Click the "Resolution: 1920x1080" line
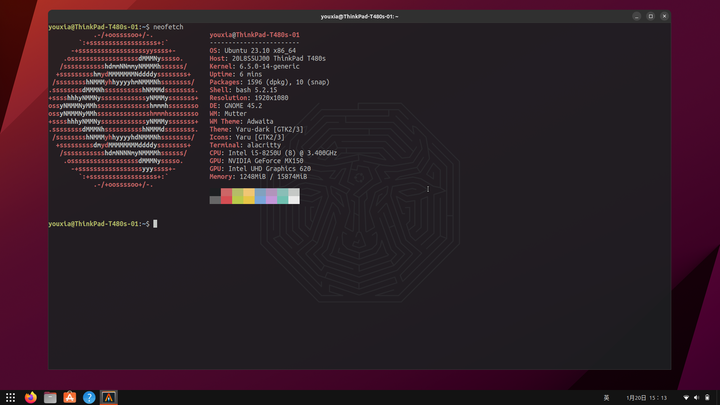The height and width of the screenshot is (405, 720). click(x=249, y=98)
